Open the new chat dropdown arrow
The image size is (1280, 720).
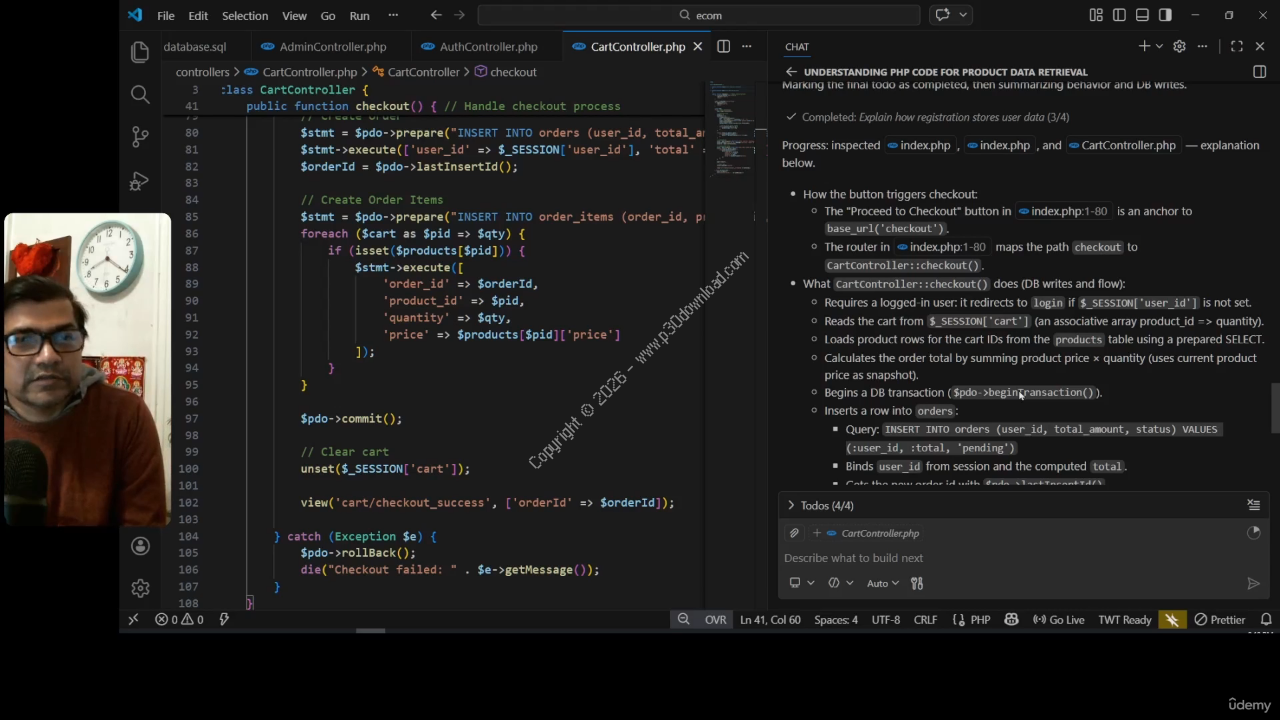[1159, 46]
